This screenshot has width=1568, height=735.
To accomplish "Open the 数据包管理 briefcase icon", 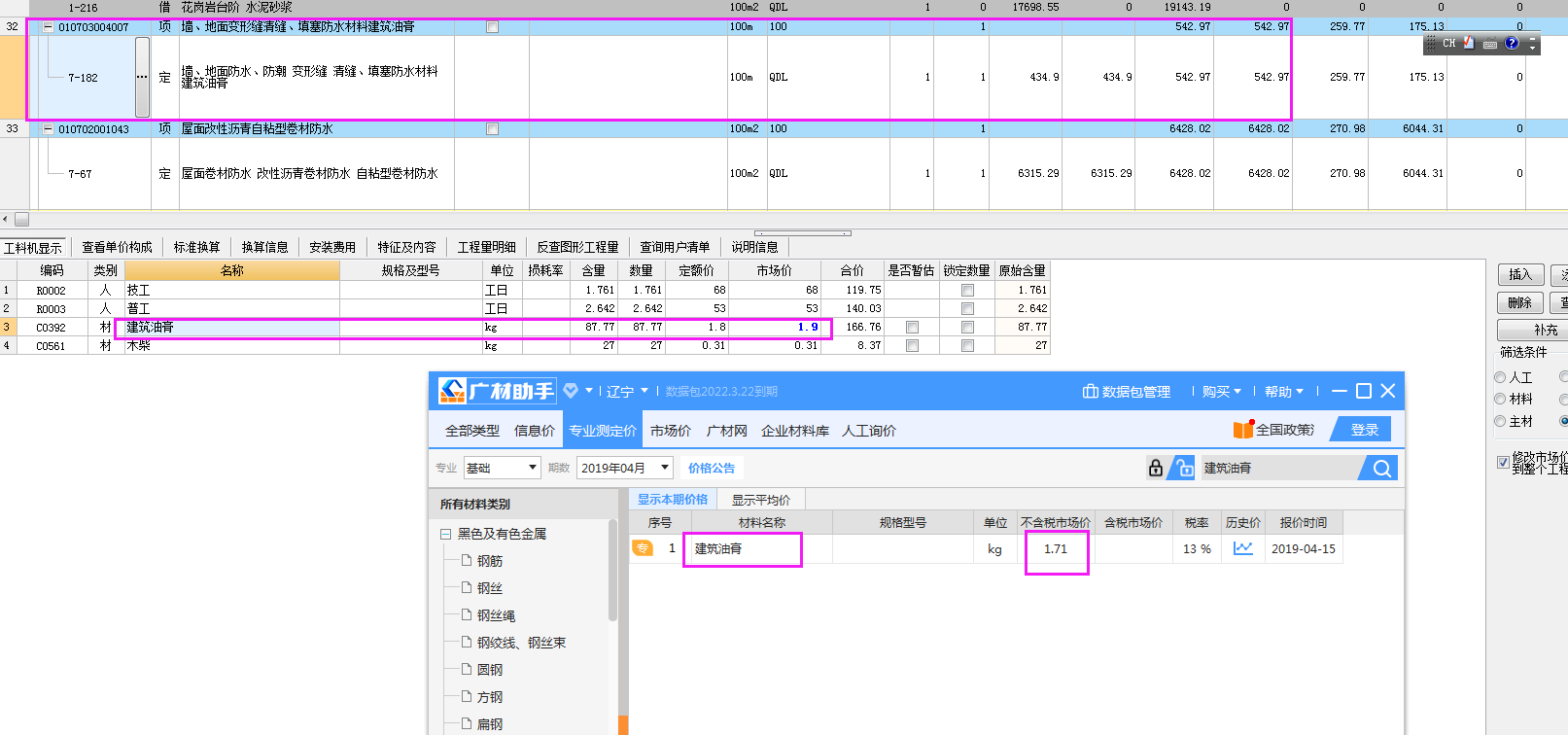I will click(x=1090, y=391).
